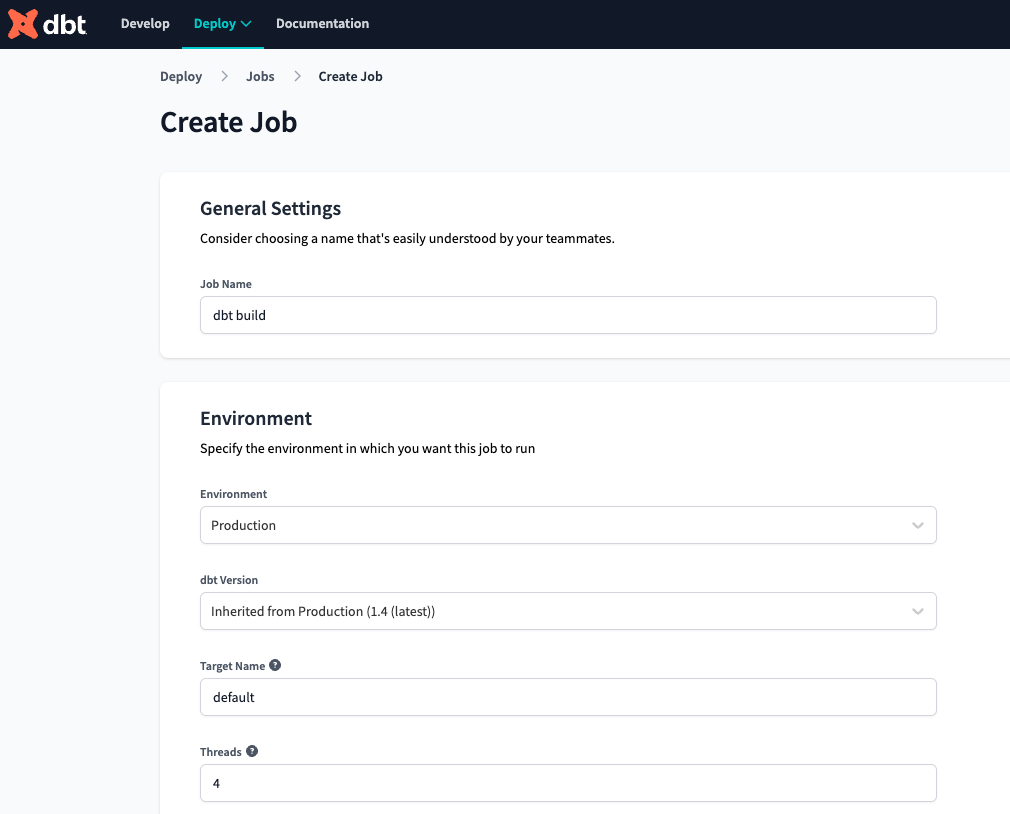Image resolution: width=1010 pixels, height=814 pixels.
Task: Expand the dbt Version dropdown chevron
Action: (918, 611)
